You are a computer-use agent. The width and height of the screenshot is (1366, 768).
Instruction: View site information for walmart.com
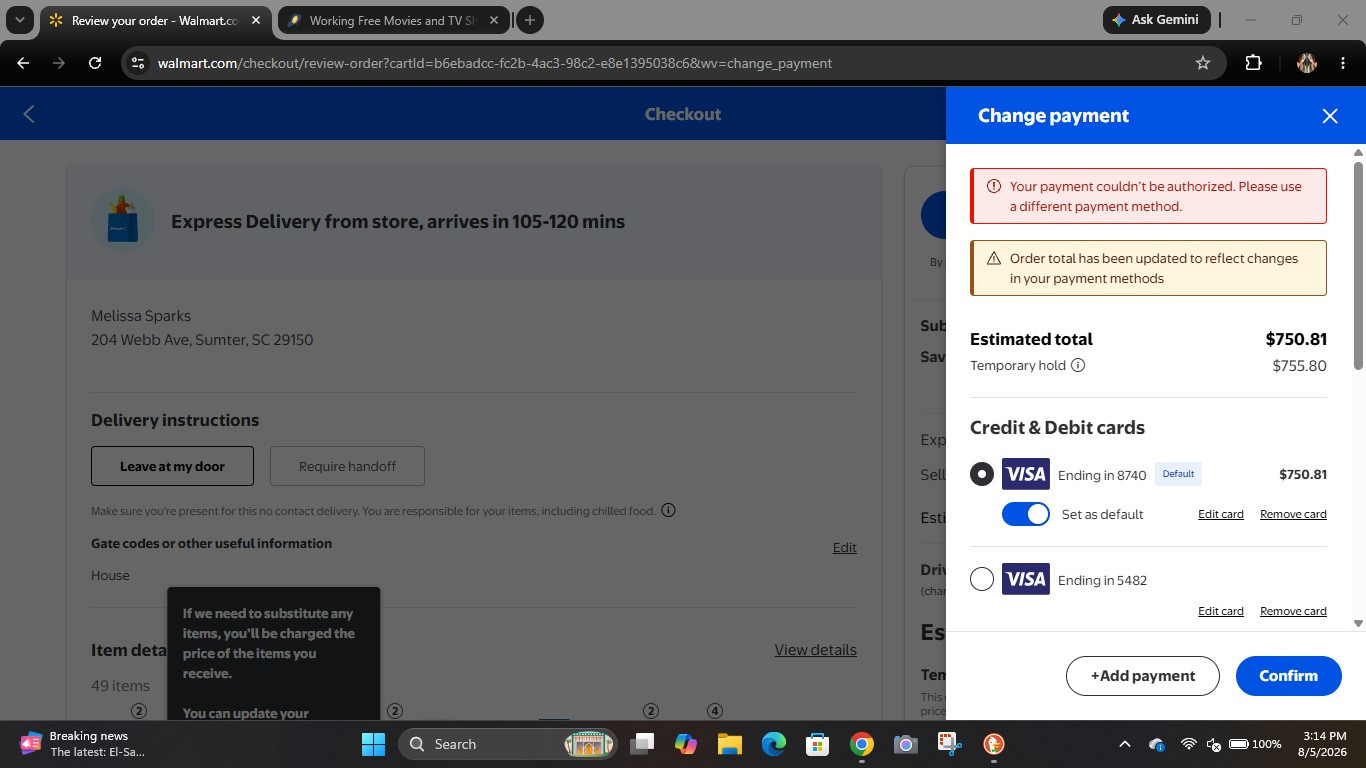click(x=138, y=63)
